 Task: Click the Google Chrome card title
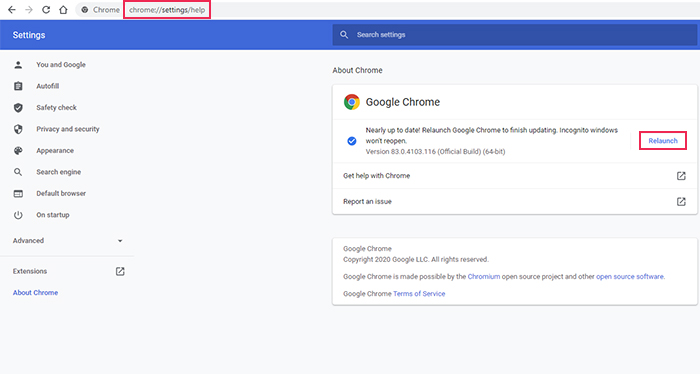(x=403, y=102)
